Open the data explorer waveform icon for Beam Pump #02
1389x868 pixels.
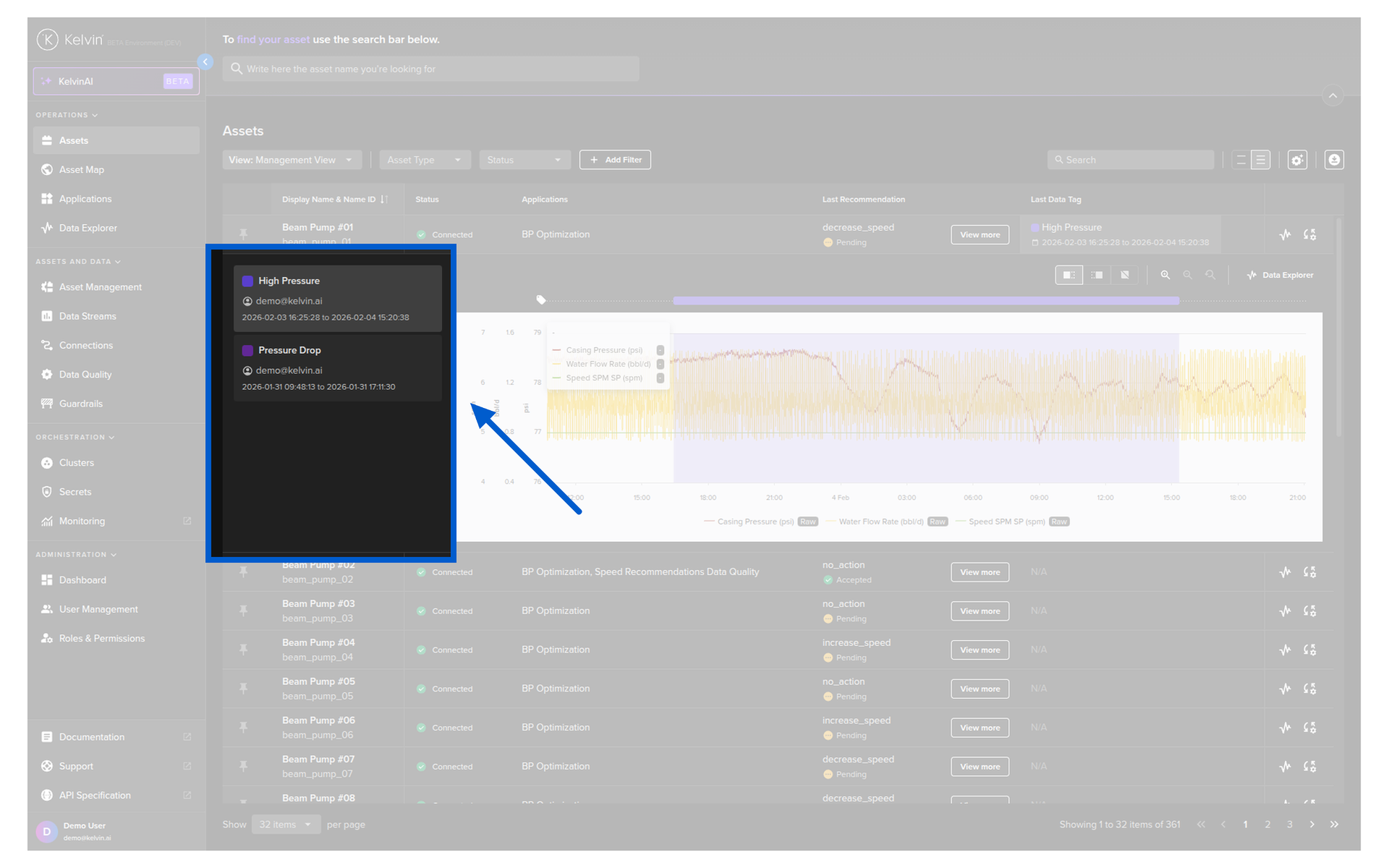(1285, 572)
